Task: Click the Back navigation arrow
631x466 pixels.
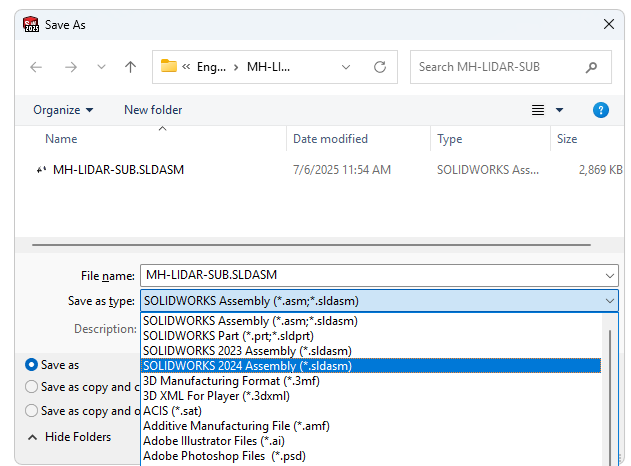Action: point(36,67)
